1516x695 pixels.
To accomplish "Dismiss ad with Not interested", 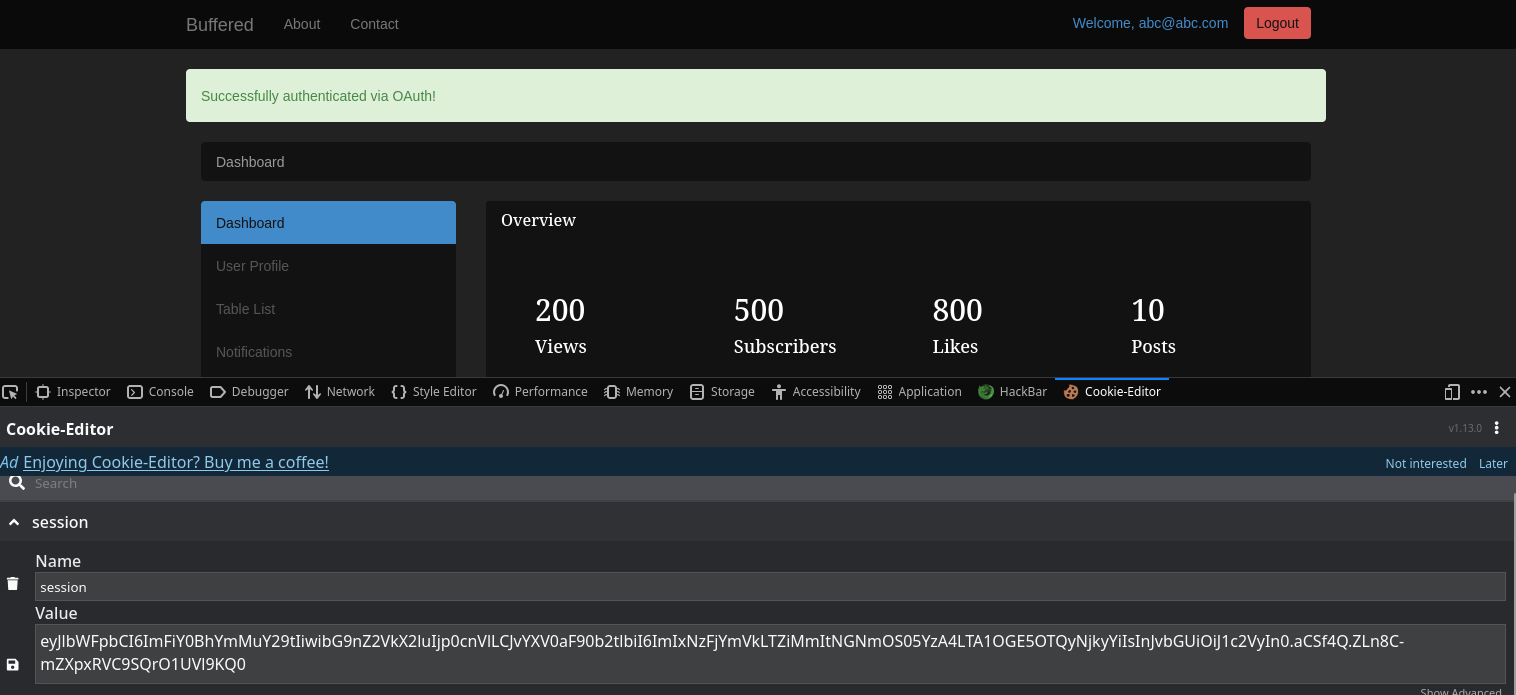I will tap(1425, 463).
